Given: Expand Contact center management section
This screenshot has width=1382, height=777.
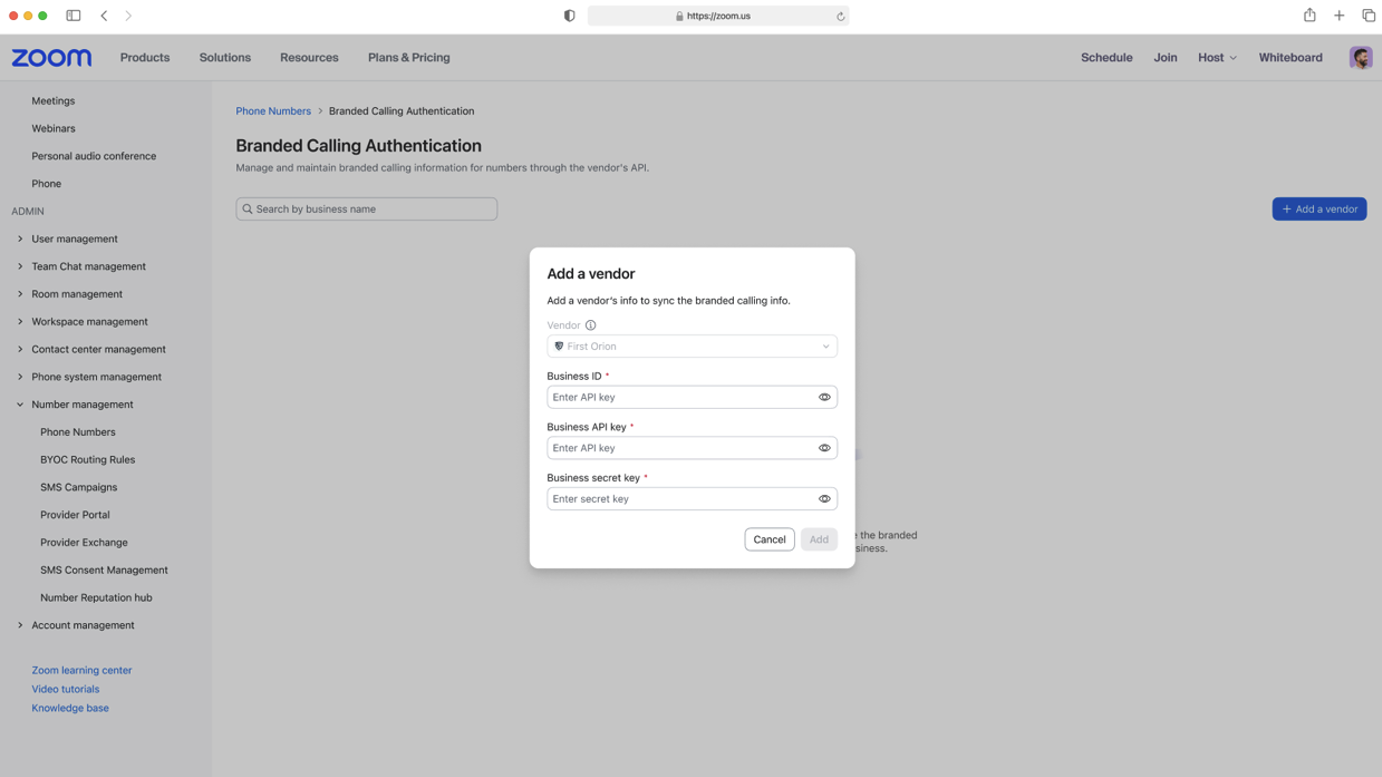Looking at the screenshot, I should pos(20,349).
